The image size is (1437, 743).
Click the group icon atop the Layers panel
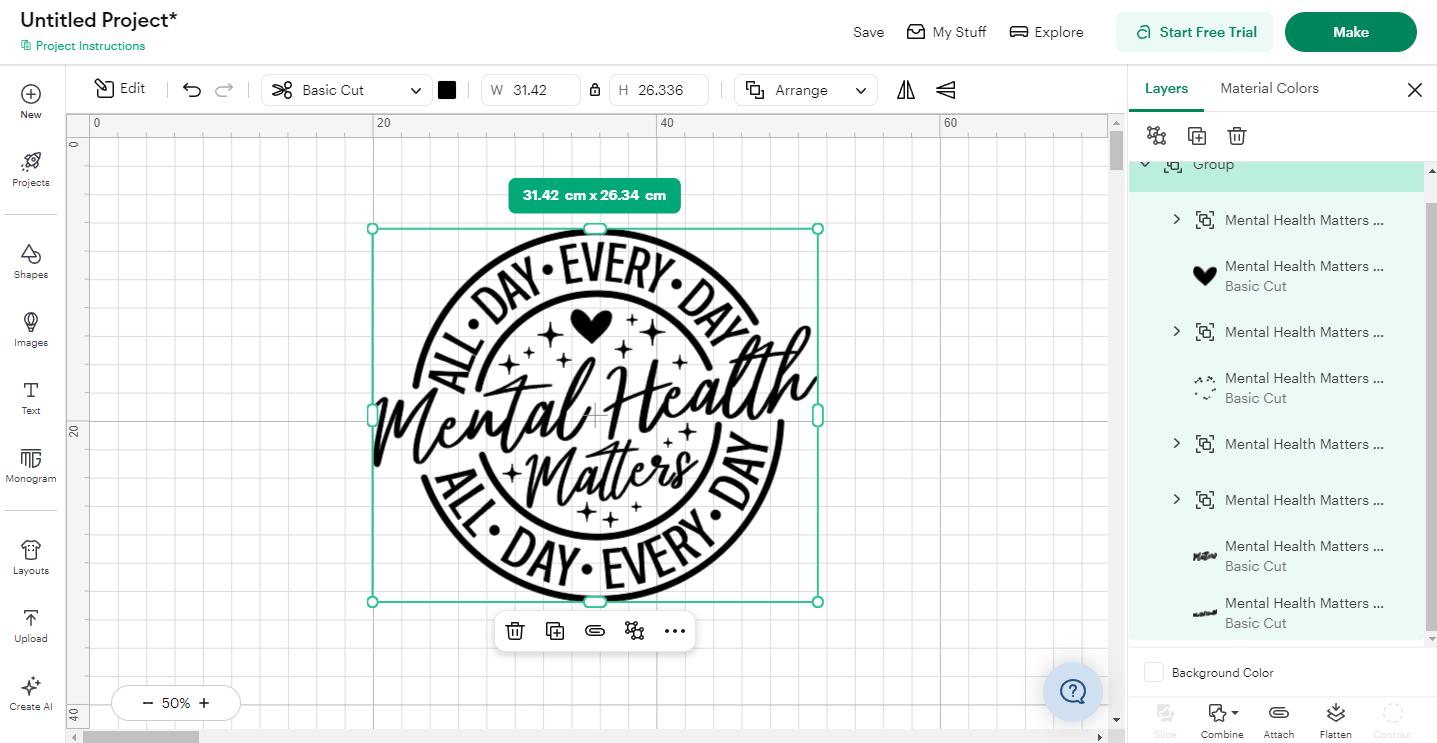[x=1157, y=136]
